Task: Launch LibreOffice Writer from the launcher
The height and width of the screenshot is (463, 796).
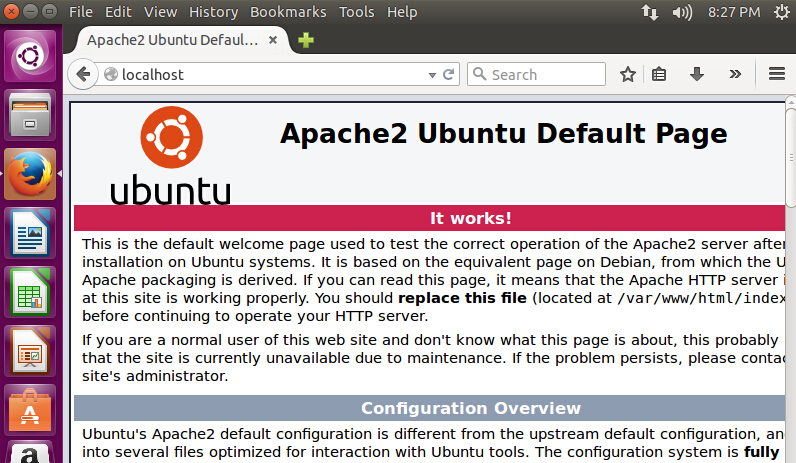Action: (30, 234)
